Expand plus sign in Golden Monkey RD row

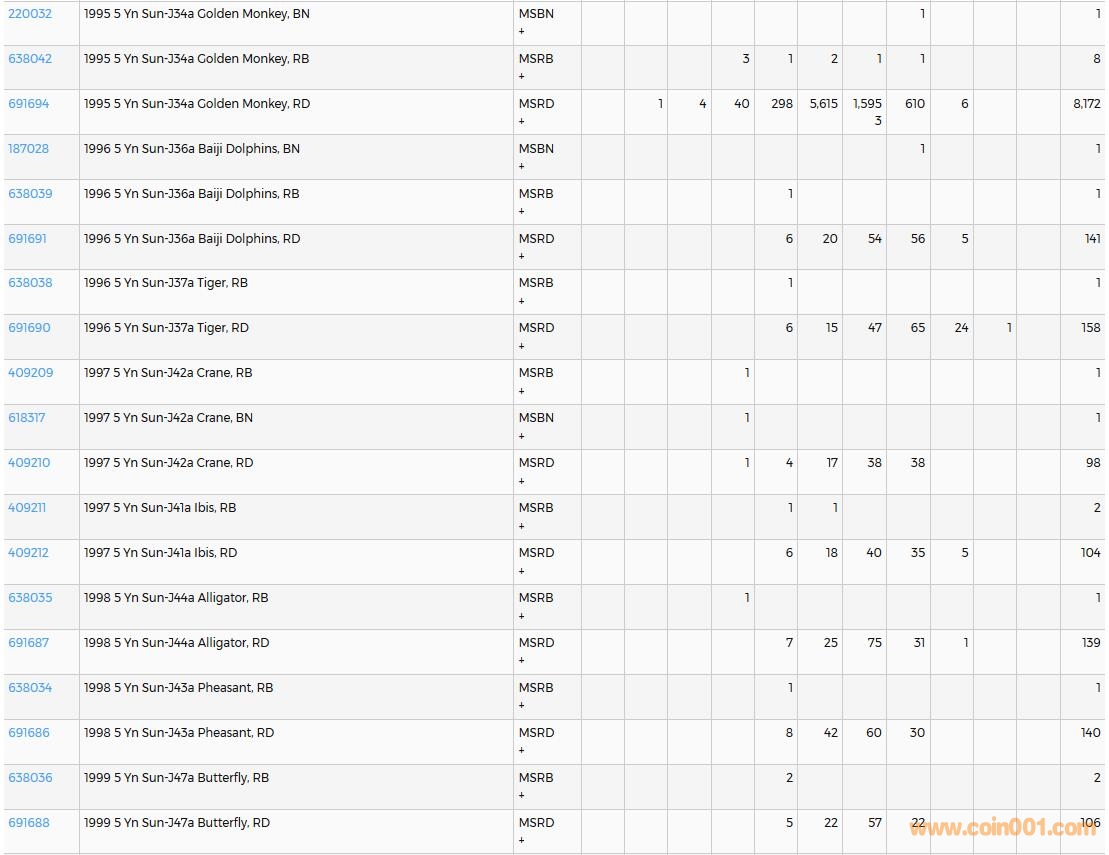coord(521,122)
